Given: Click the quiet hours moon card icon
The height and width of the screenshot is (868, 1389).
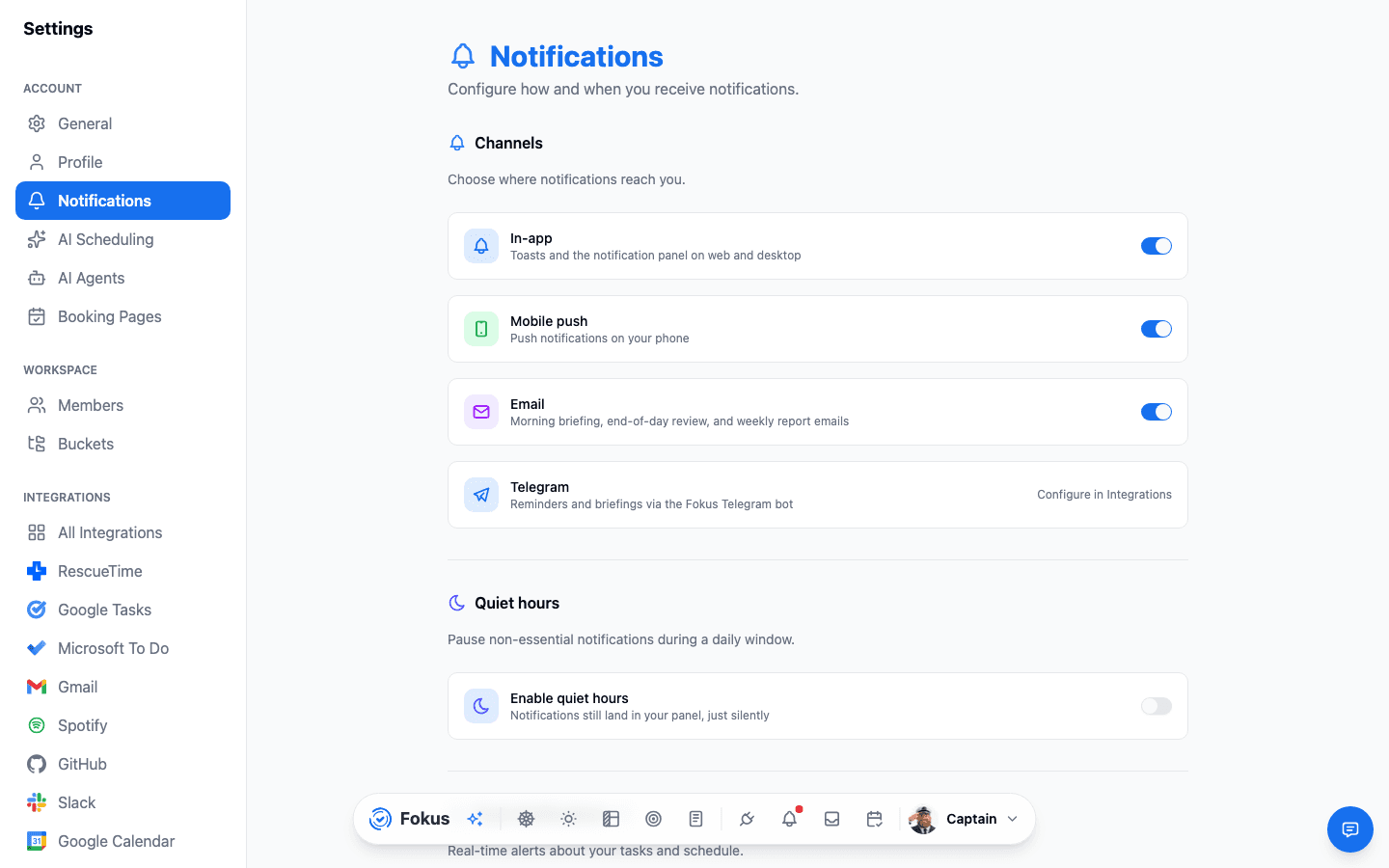Looking at the screenshot, I should [481, 706].
